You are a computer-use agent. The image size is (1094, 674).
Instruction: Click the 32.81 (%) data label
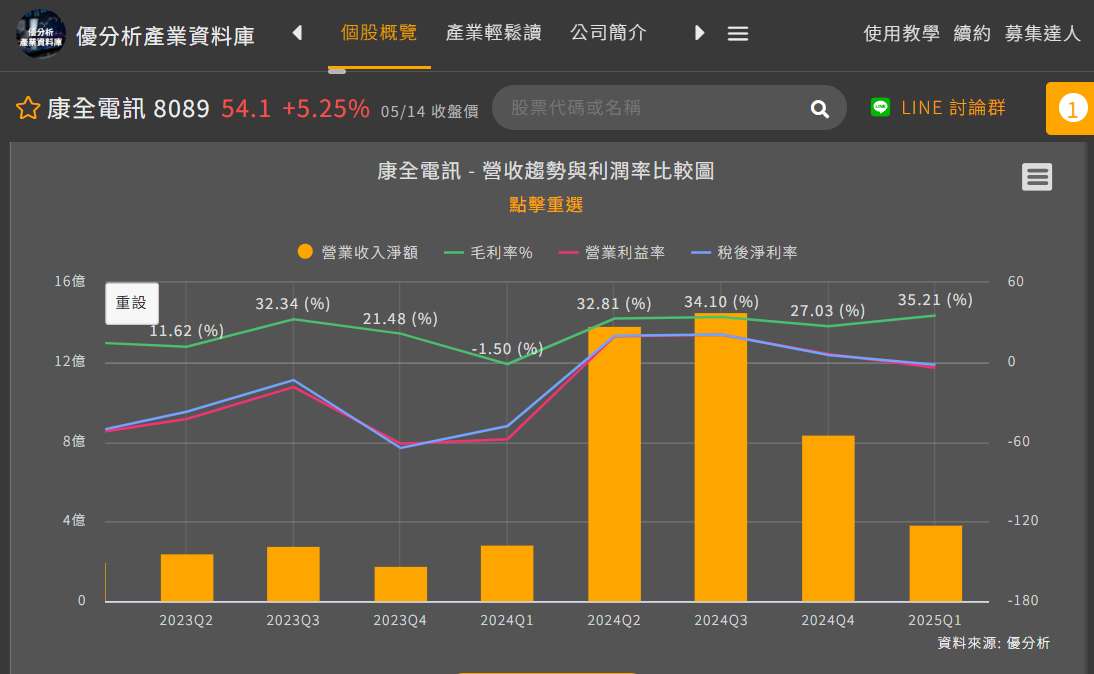(614, 304)
